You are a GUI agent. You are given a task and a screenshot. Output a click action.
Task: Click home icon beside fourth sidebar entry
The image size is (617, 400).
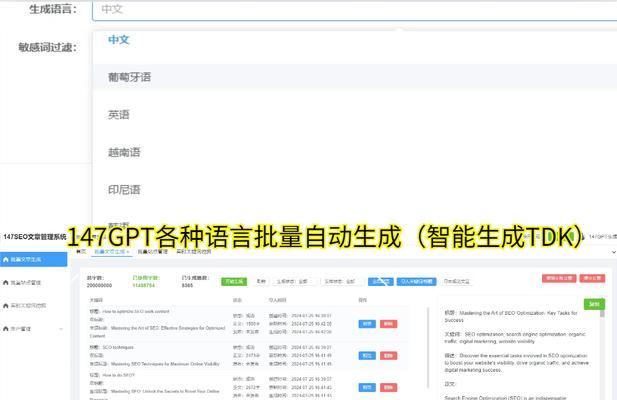click(6, 328)
